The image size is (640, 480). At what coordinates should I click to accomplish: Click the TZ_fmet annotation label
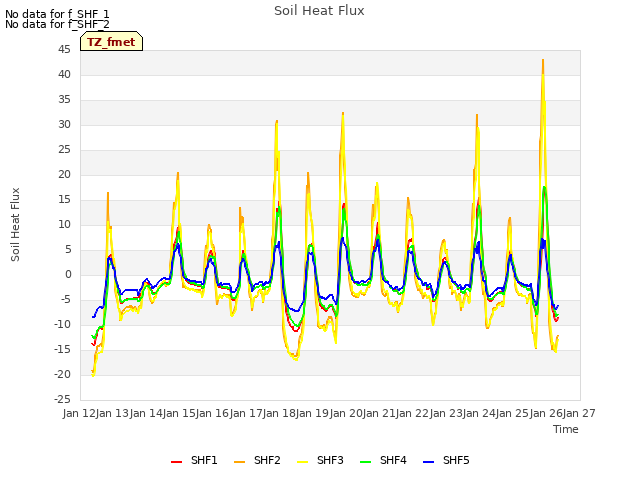(x=111, y=42)
